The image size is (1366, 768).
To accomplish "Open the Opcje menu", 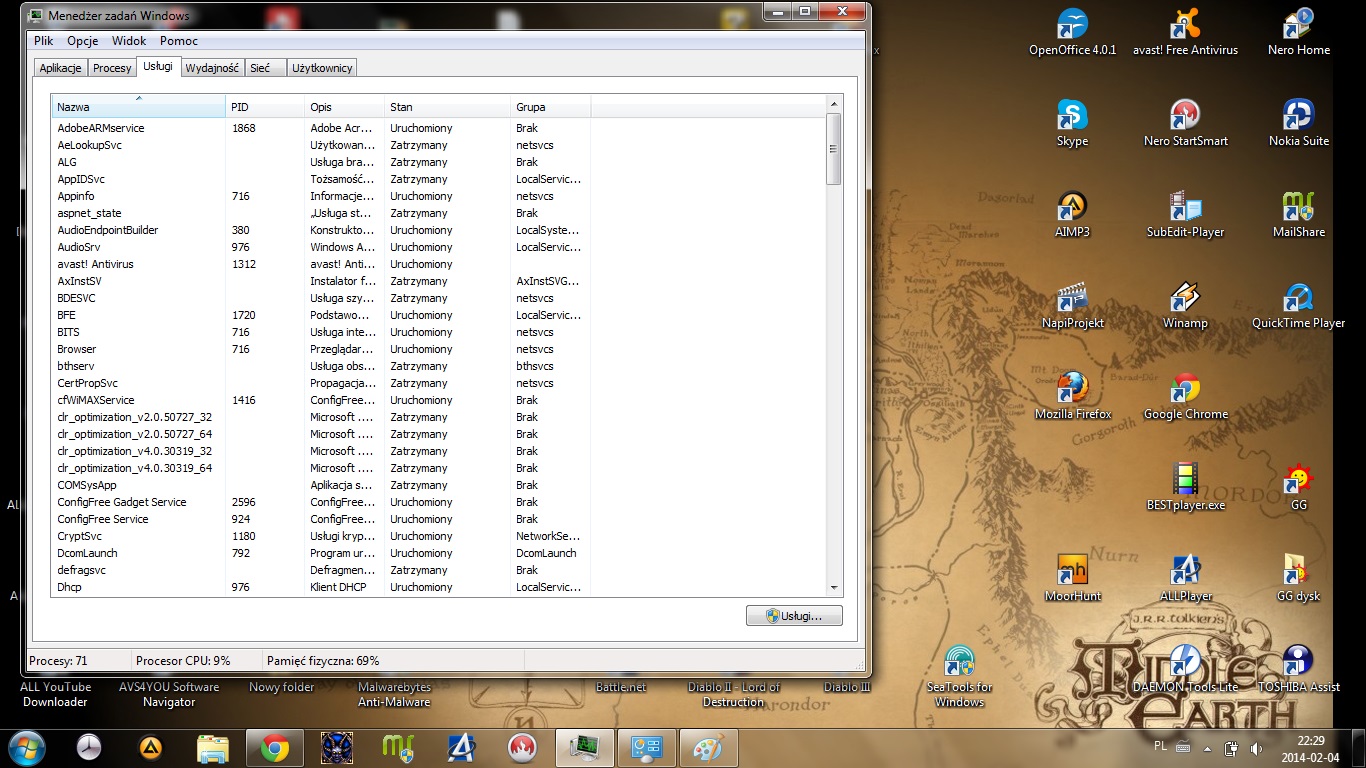I will coord(82,41).
